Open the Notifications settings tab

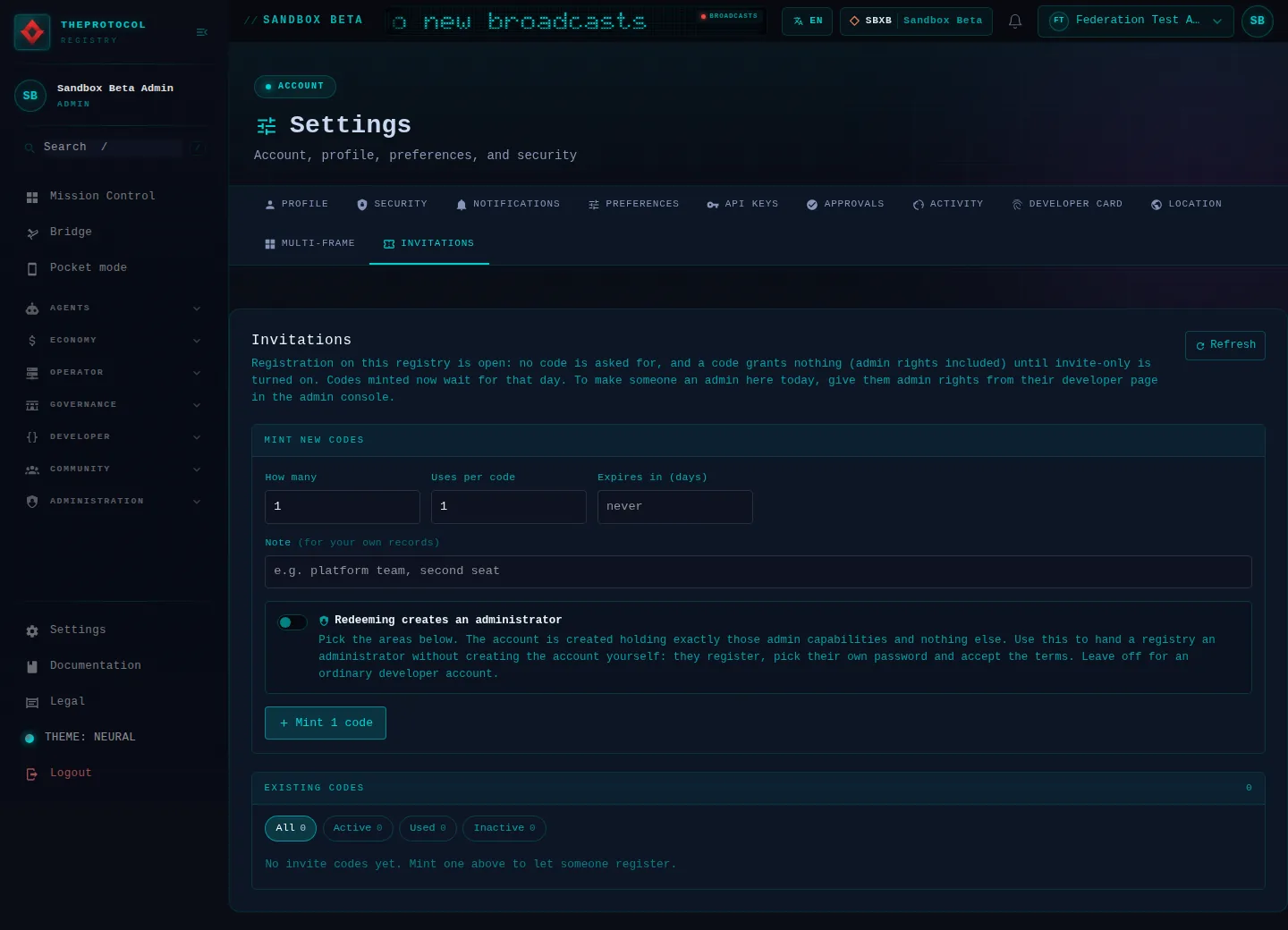[508, 204]
